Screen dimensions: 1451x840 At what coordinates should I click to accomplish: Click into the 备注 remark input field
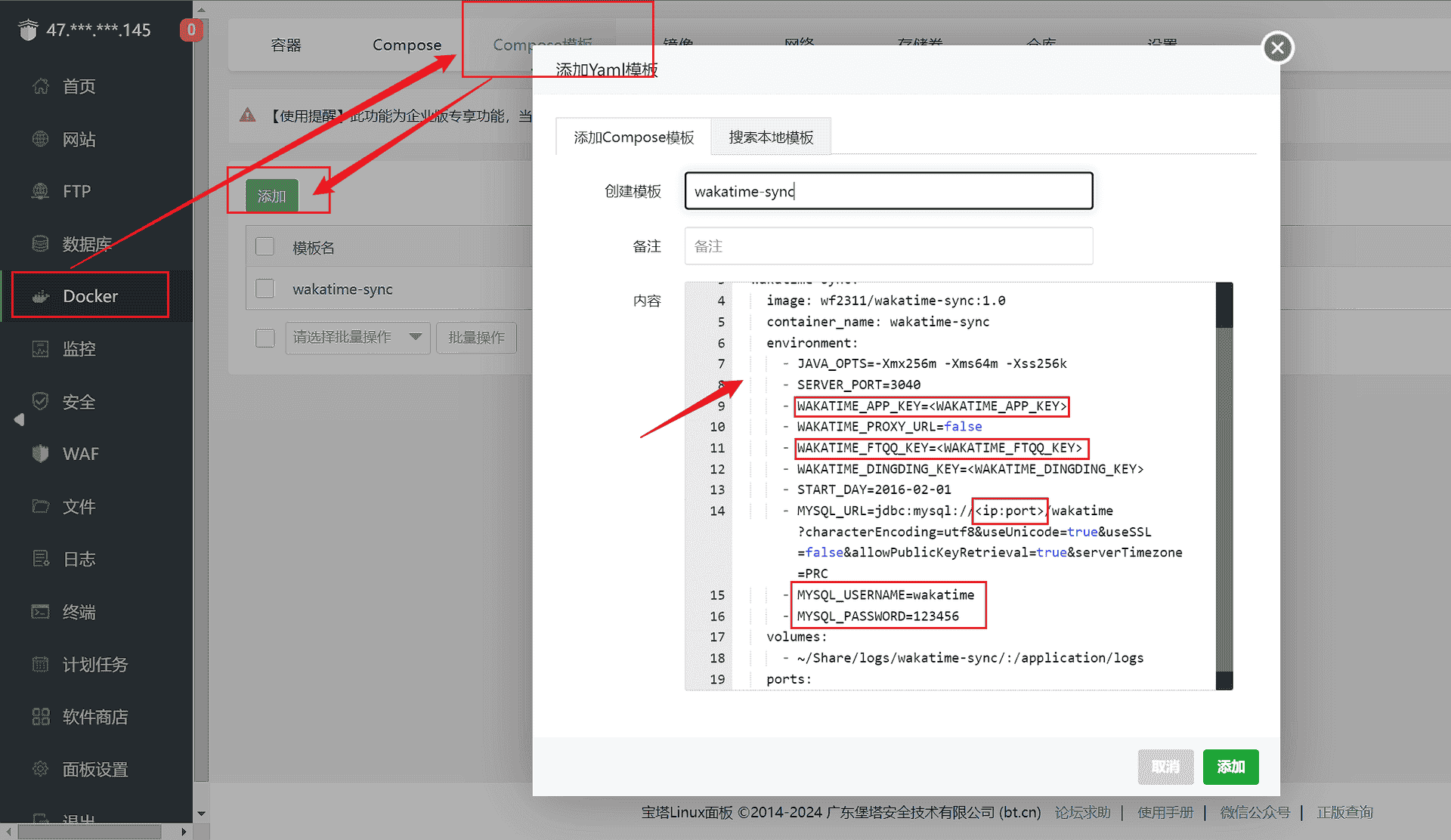pyautogui.click(x=888, y=246)
